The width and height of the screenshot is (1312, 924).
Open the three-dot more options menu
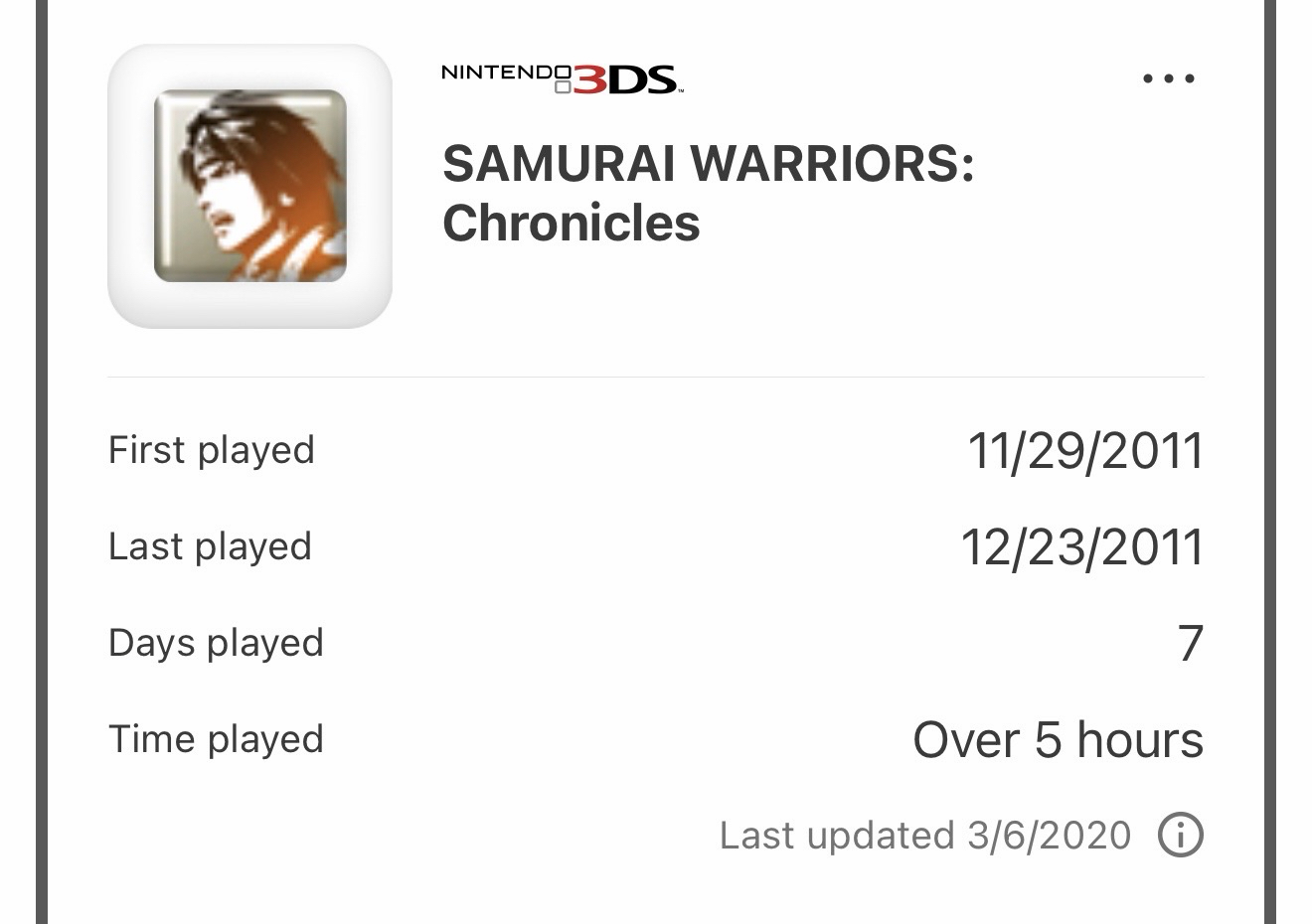[x=1168, y=78]
